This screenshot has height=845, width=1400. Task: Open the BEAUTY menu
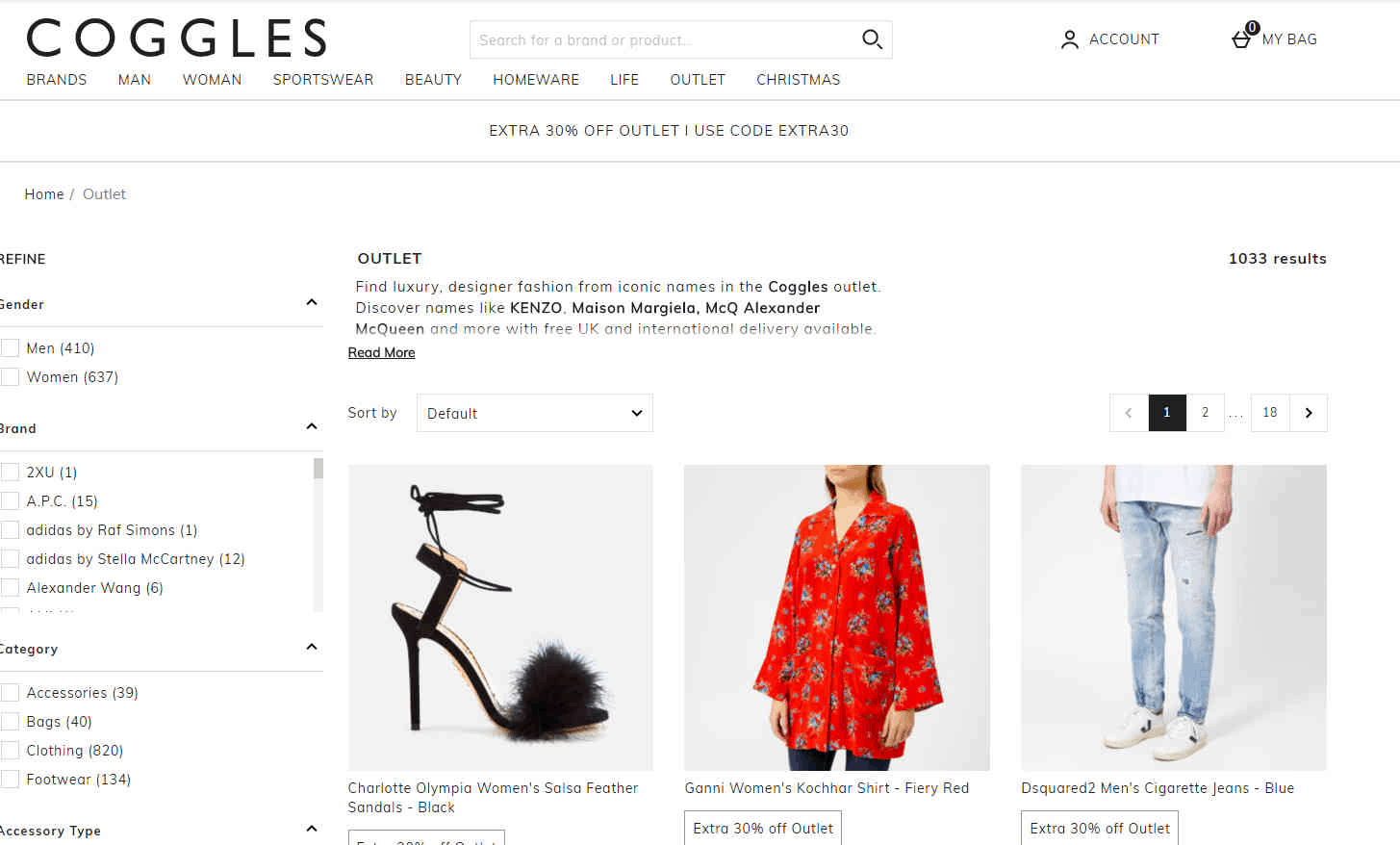[433, 80]
